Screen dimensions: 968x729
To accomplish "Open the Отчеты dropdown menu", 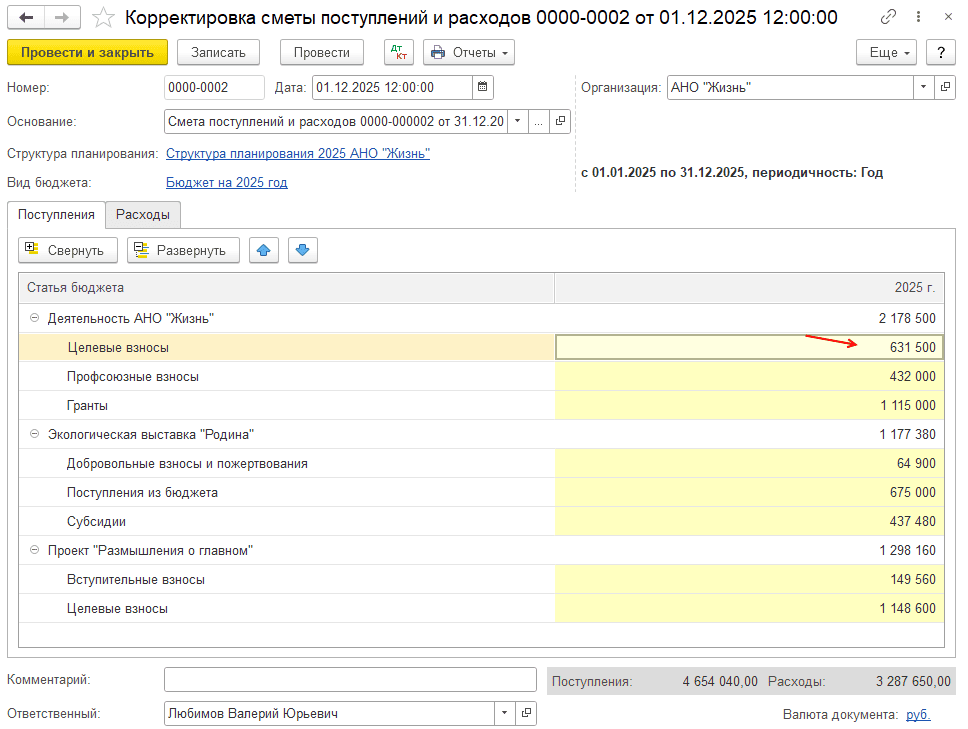I will (469, 53).
